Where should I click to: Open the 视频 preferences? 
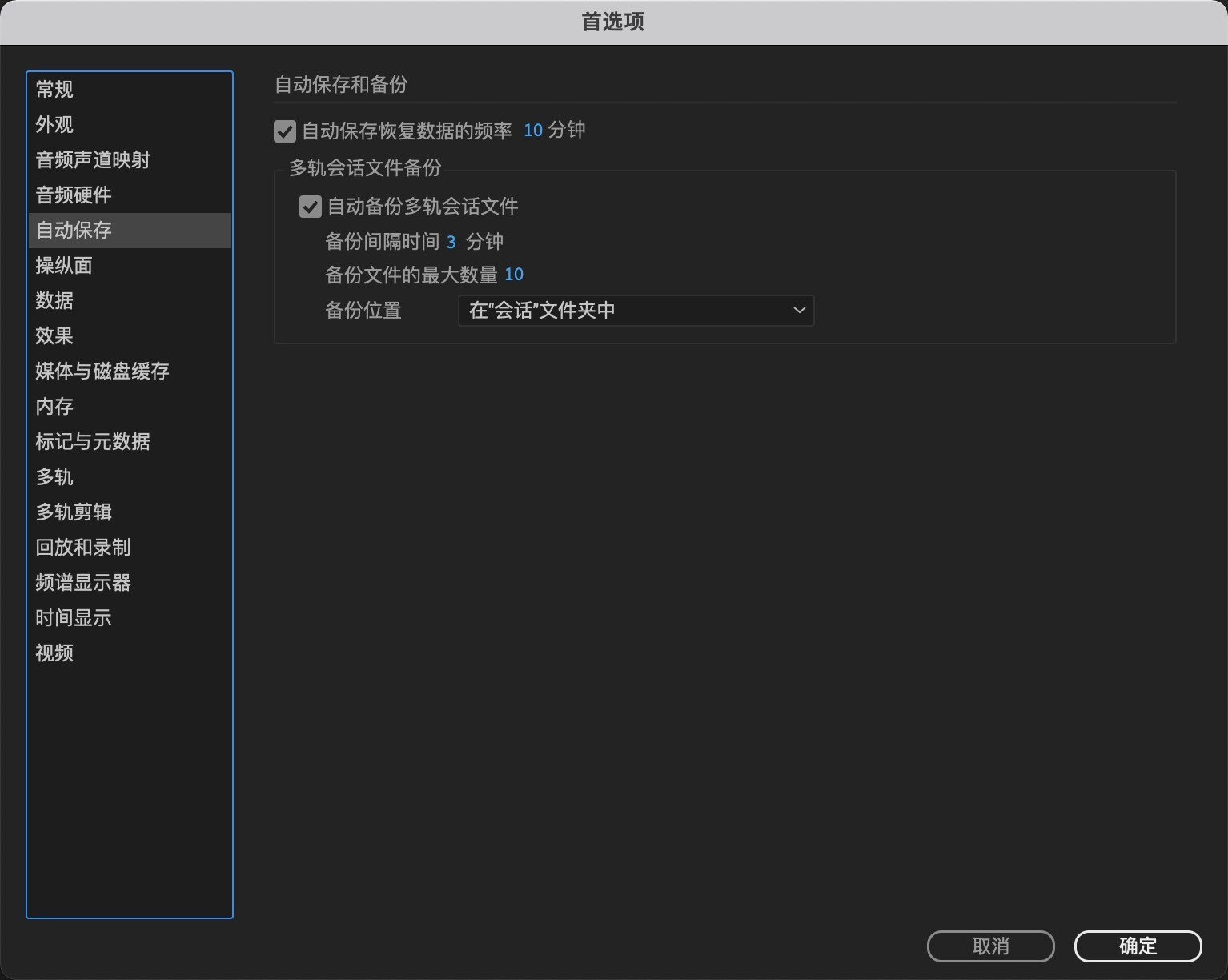(x=54, y=653)
